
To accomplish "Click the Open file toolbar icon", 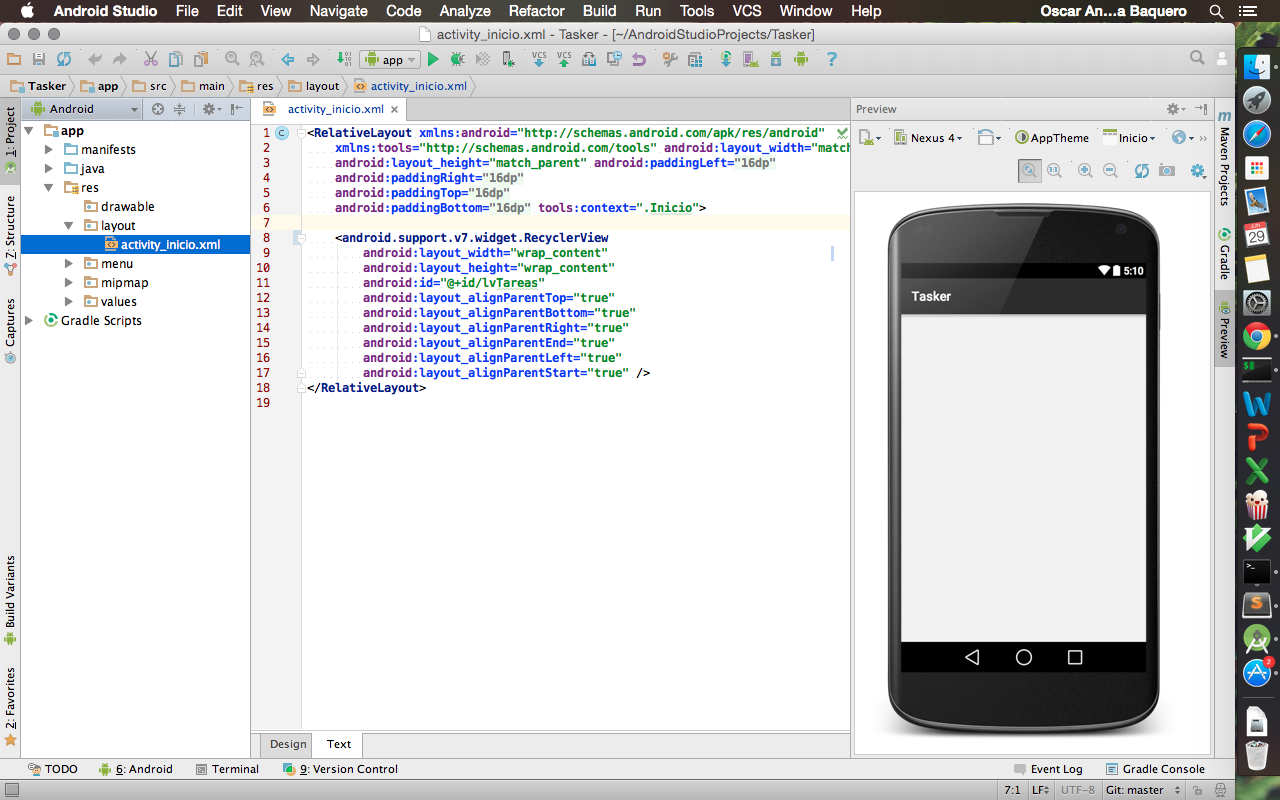I will pyautogui.click(x=13, y=60).
